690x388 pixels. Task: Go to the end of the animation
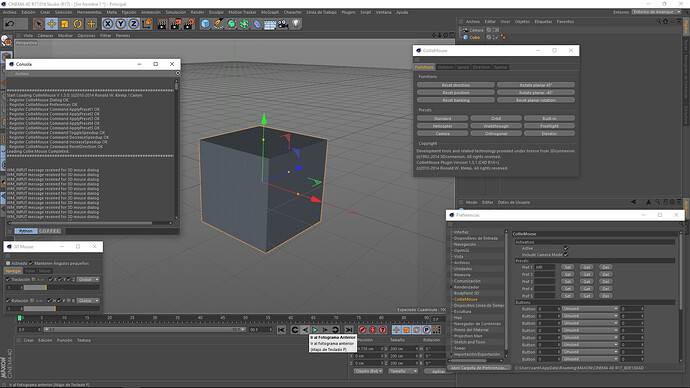(x=349, y=329)
